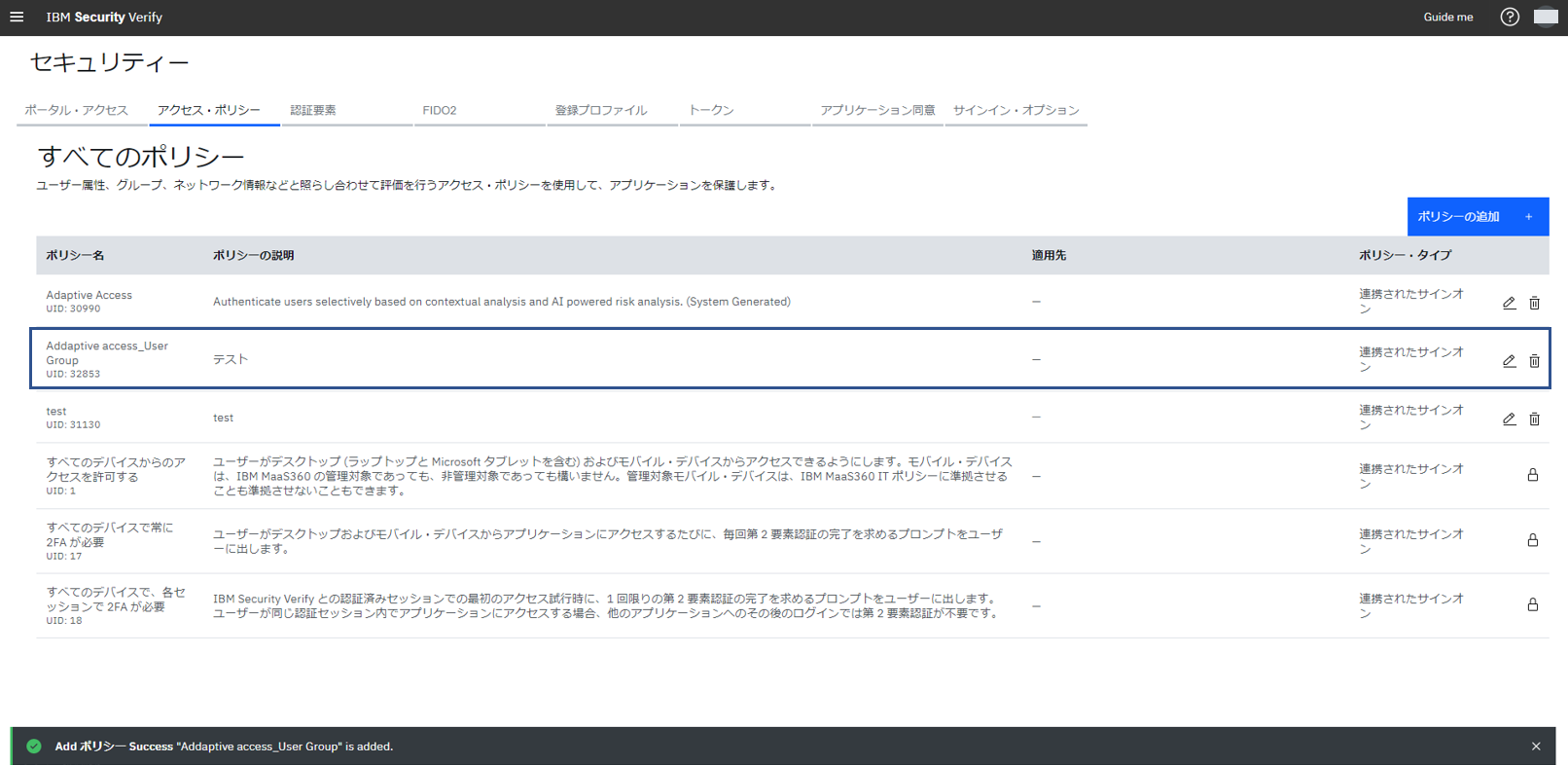Click policy type cell for UID 1
This screenshot has width=1568, height=765.
[1411, 476]
